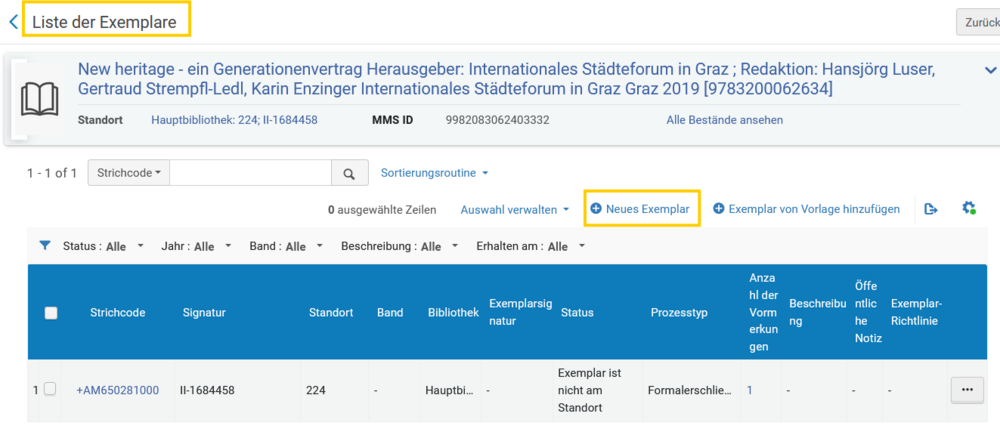Click the 1 - 1 of 1 result count
The image size is (1000, 435).
pos(52,173)
